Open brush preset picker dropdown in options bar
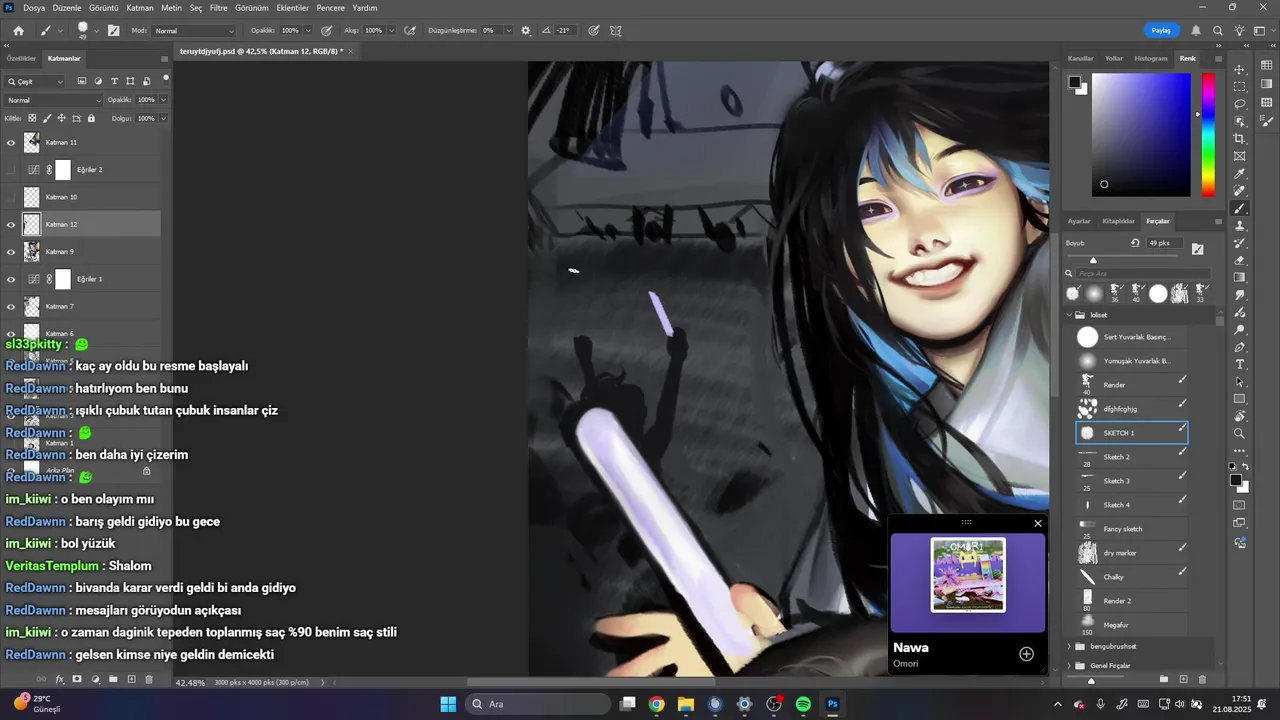 96,31
